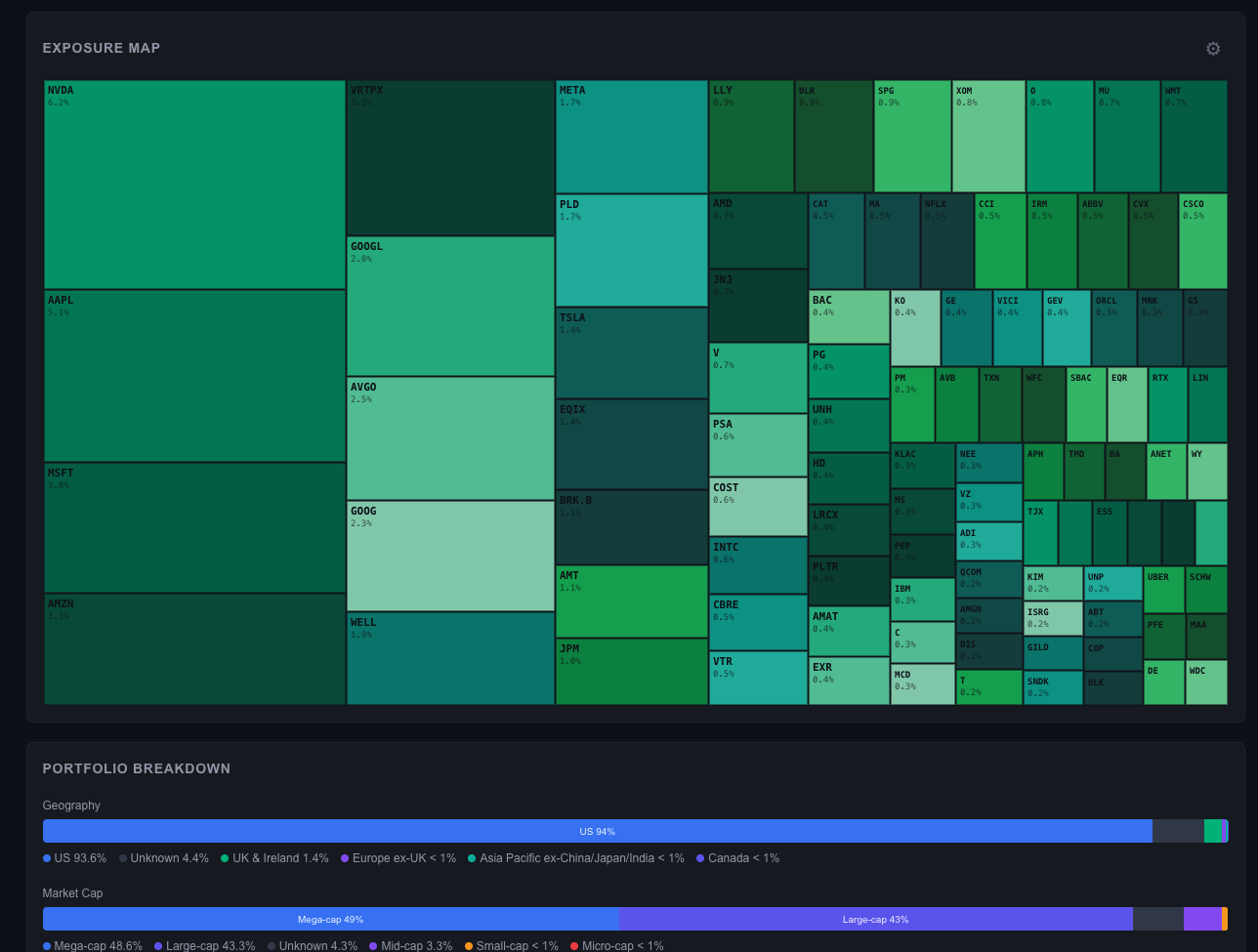The image size is (1258, 952).
Task: Click the EXR tile
Action: click(x=849, y=681)
